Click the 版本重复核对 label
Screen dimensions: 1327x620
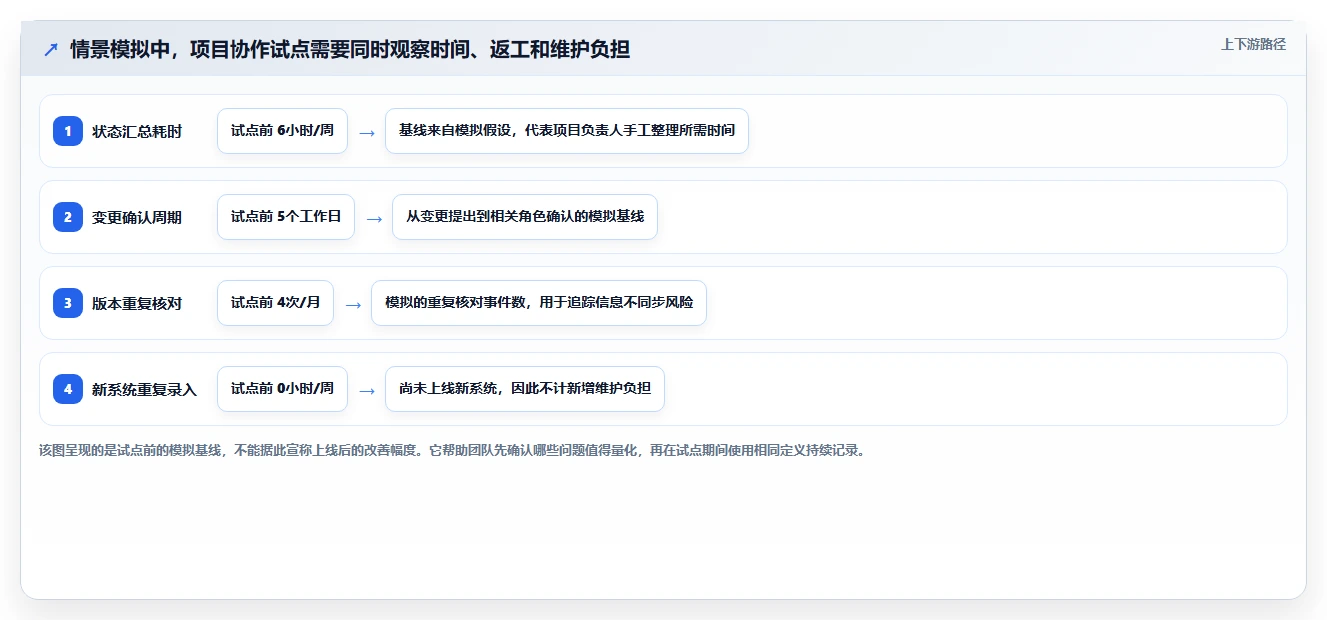pyautogui.click(x=137, y=303)
